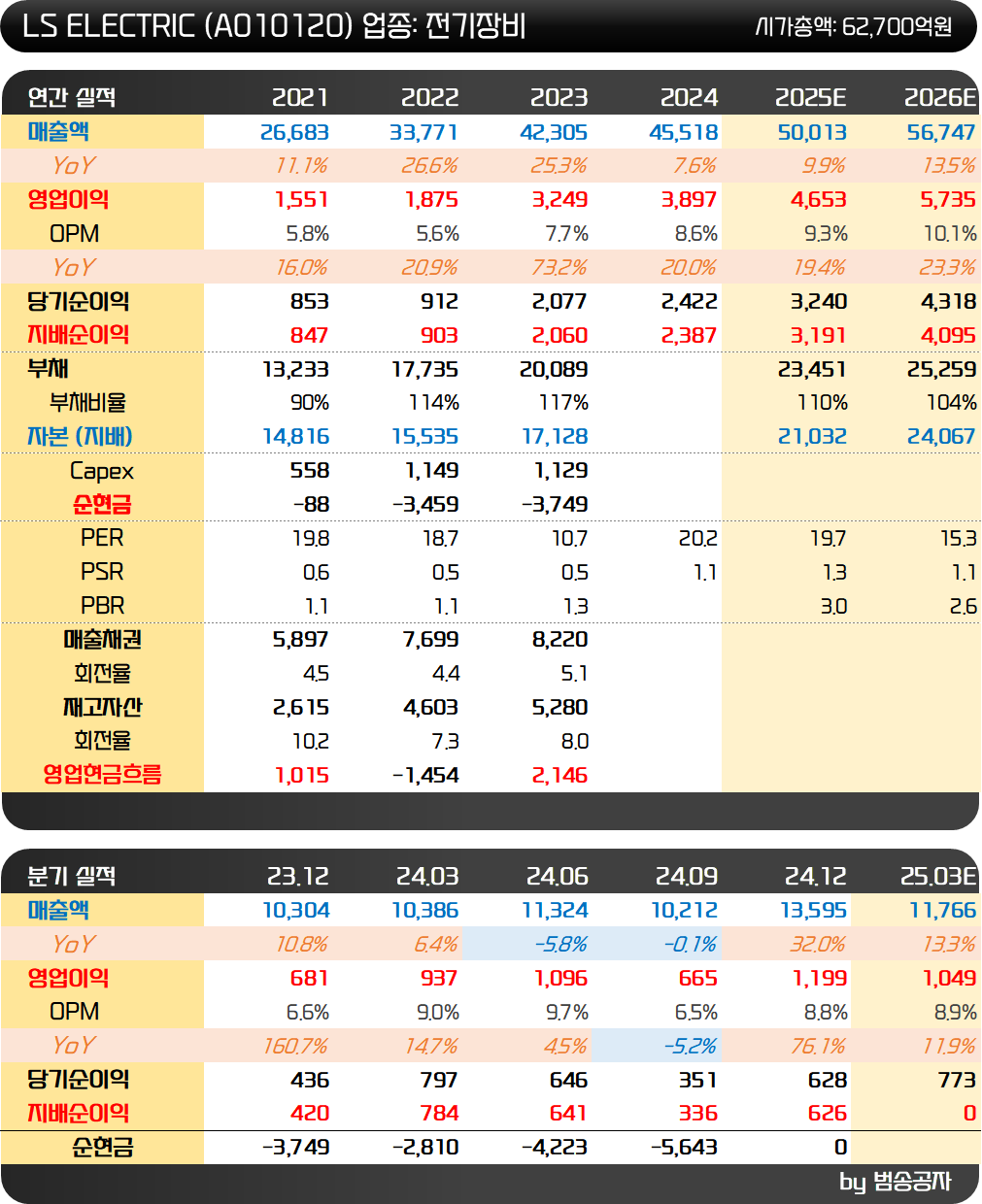Select the 분기 실적 header label

[x=71, y=876]
